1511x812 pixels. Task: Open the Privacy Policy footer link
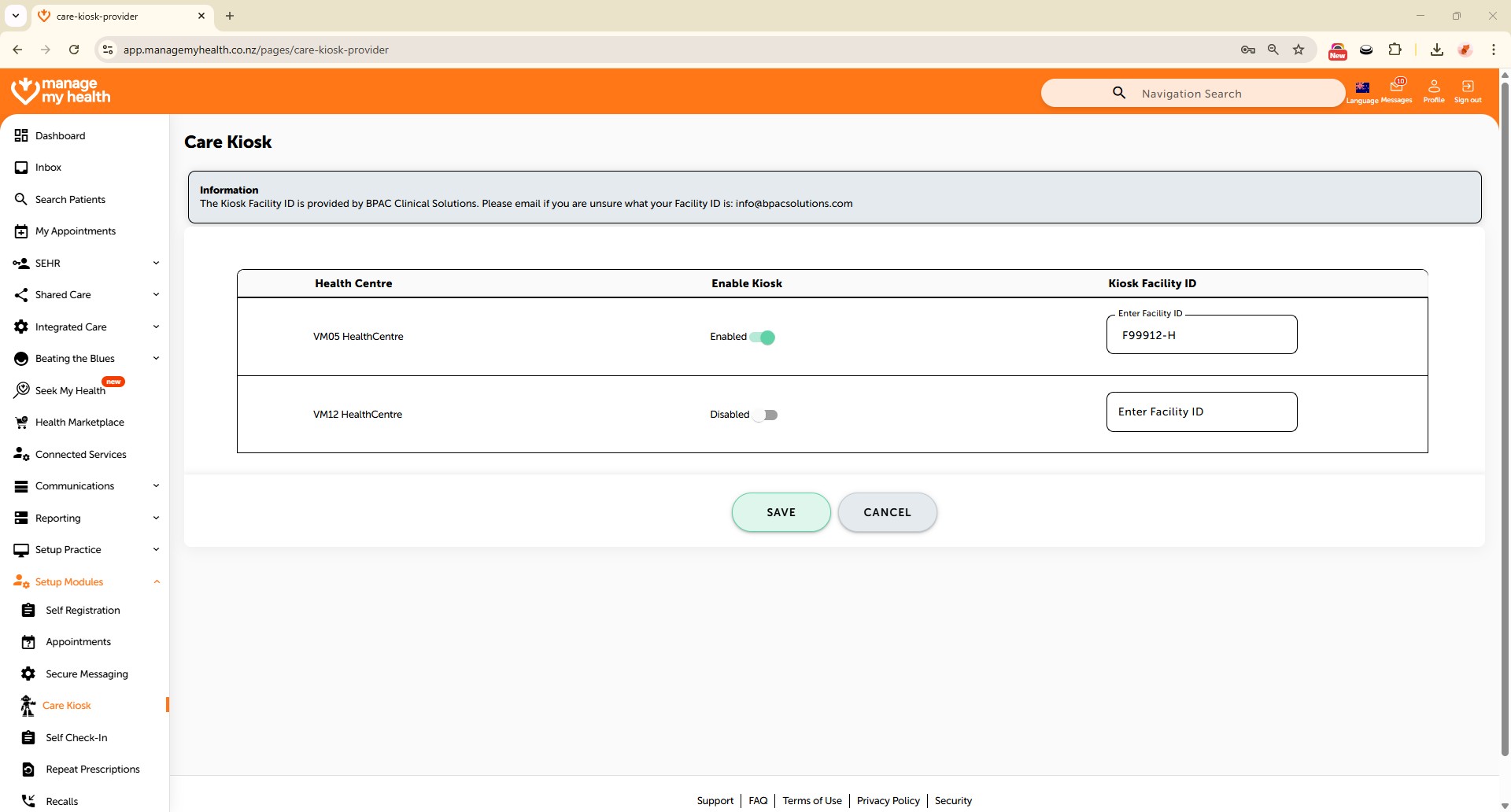(x=888, y=800)
